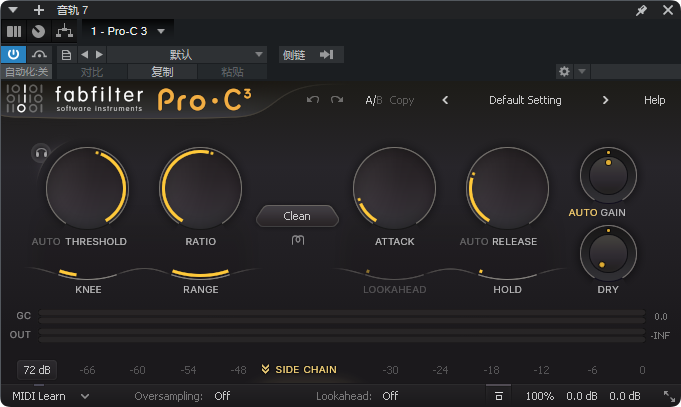Open the 1 - Pro-C 3 plugin selector

click(127, 31)
